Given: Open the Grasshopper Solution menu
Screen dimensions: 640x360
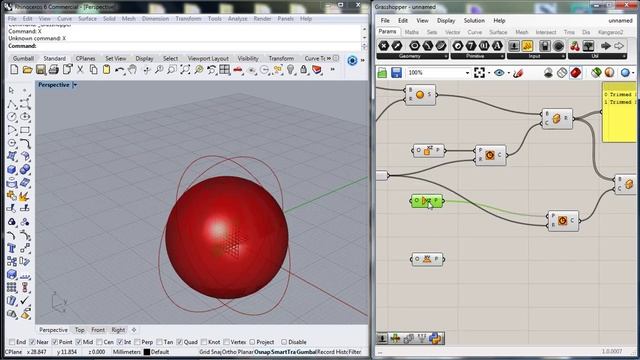Looking at the screenshot, I should point(474,20).
